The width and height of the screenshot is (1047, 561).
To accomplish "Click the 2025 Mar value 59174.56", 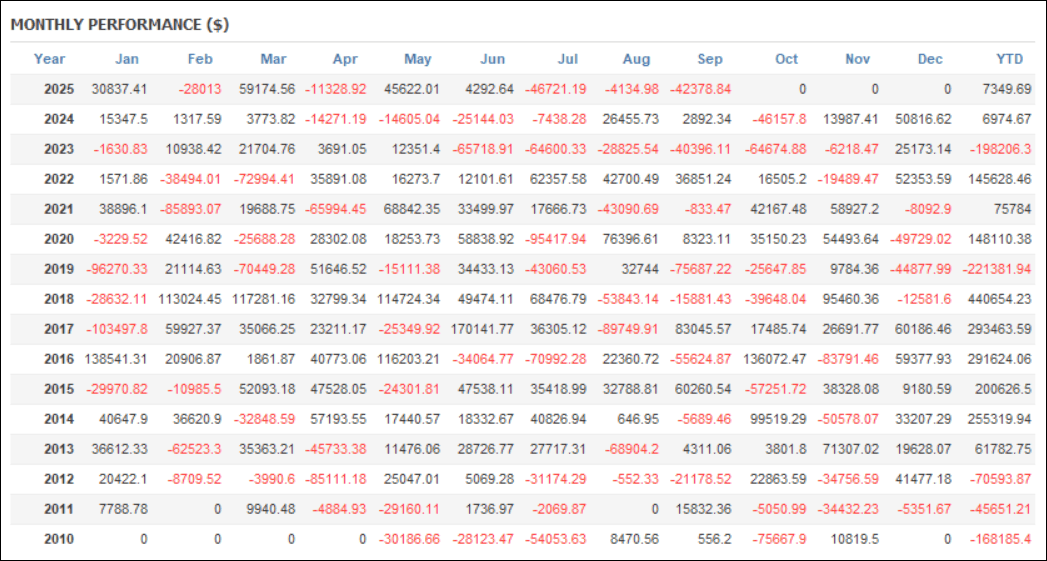I will (x=264, y=89).
